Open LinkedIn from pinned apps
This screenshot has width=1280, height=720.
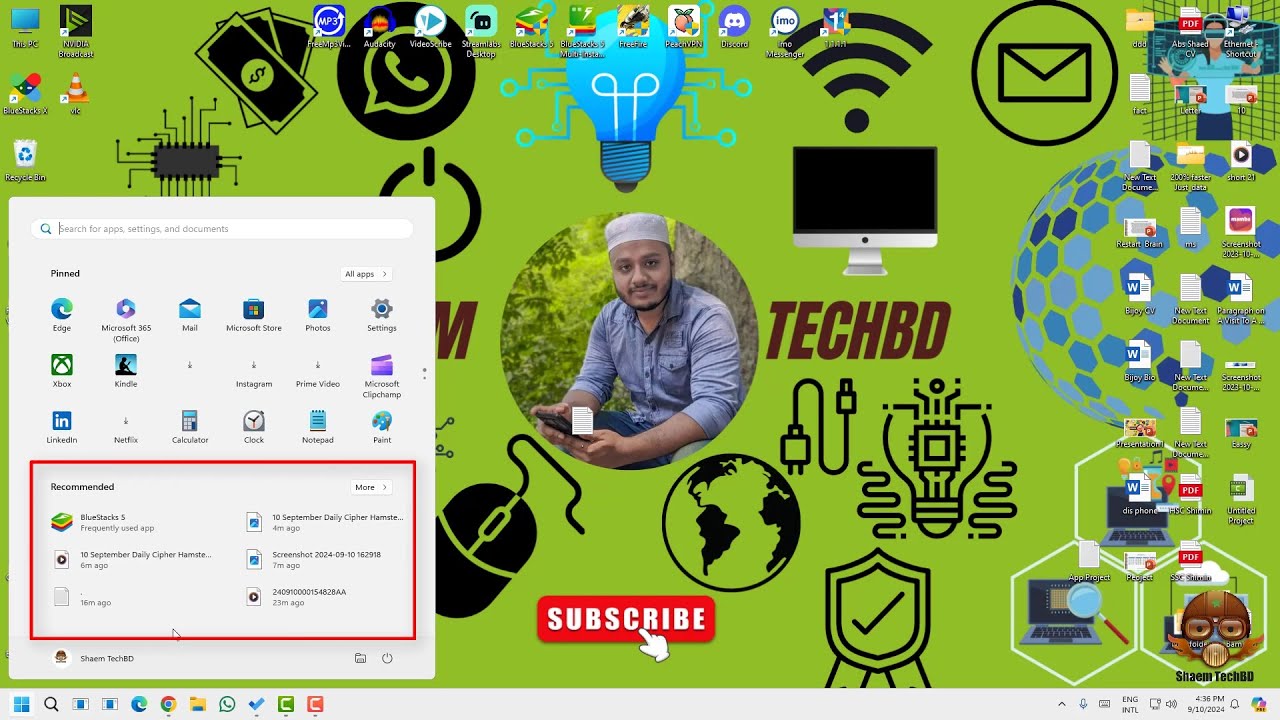point(62,427)
